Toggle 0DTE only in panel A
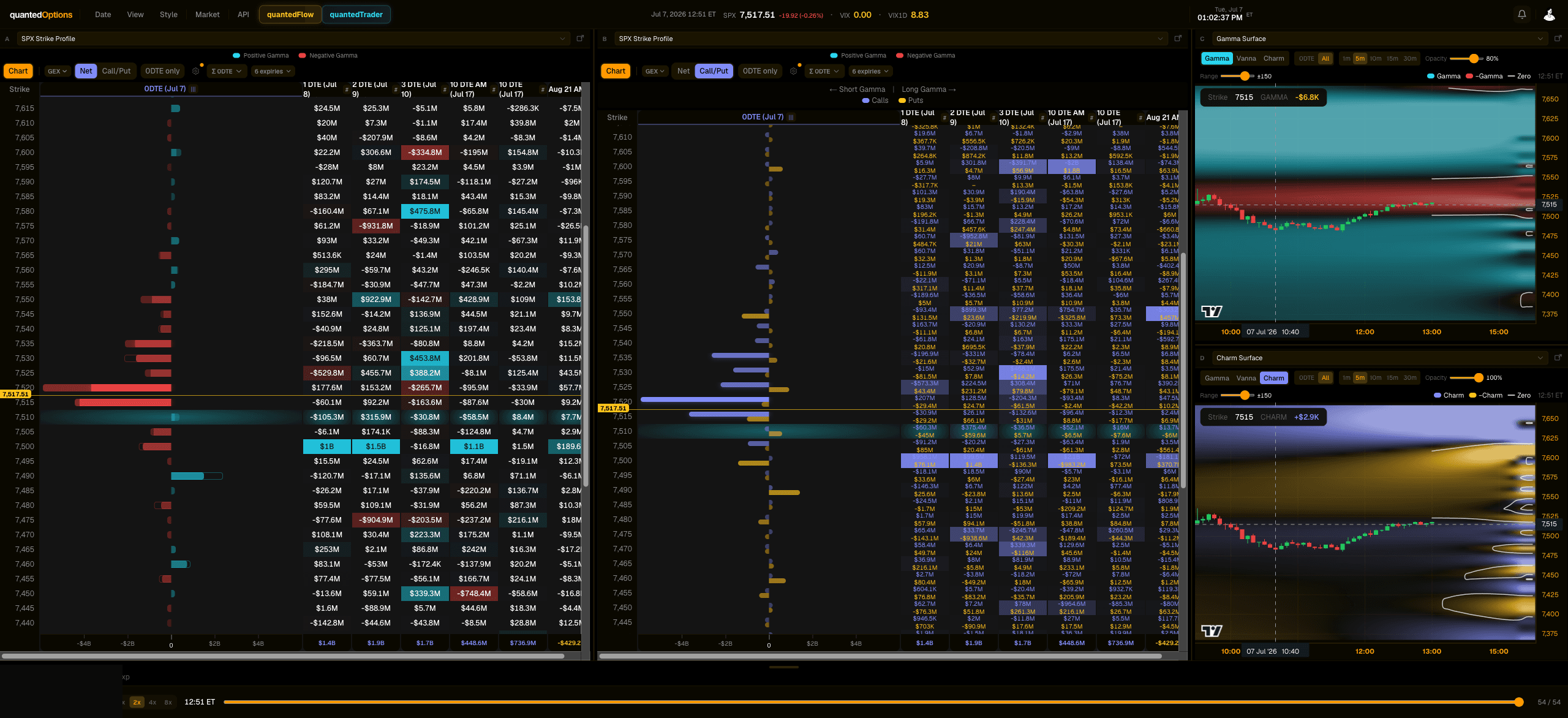1568x718 pixels. [x=162, y=71]
